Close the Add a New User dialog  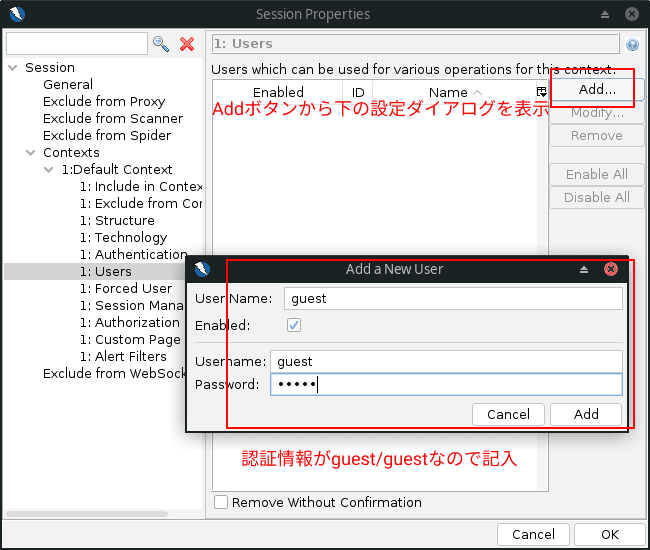pos(611,269)
